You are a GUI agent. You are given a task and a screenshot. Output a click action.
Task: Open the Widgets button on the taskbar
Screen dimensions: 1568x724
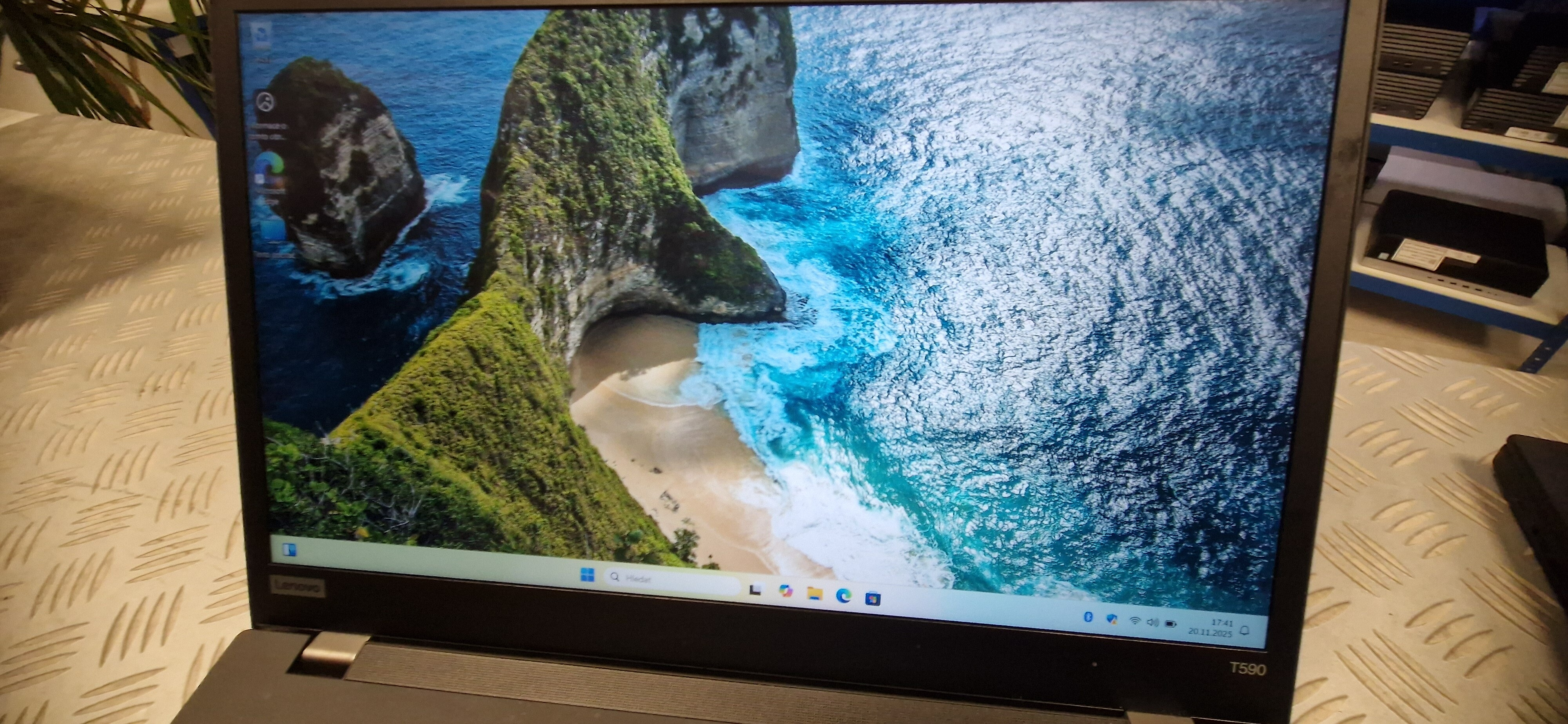[x=289, y=550]
